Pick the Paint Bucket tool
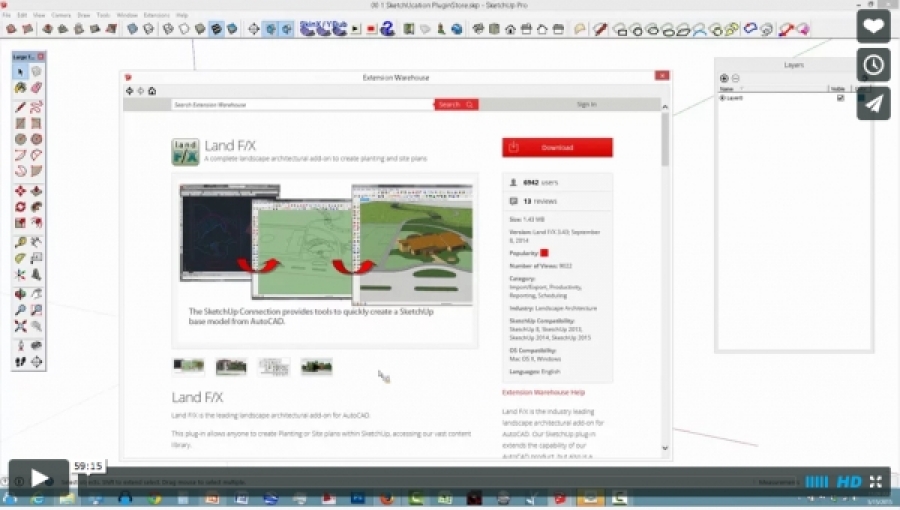This screenshot has width=900, height=510. point(21,88)
